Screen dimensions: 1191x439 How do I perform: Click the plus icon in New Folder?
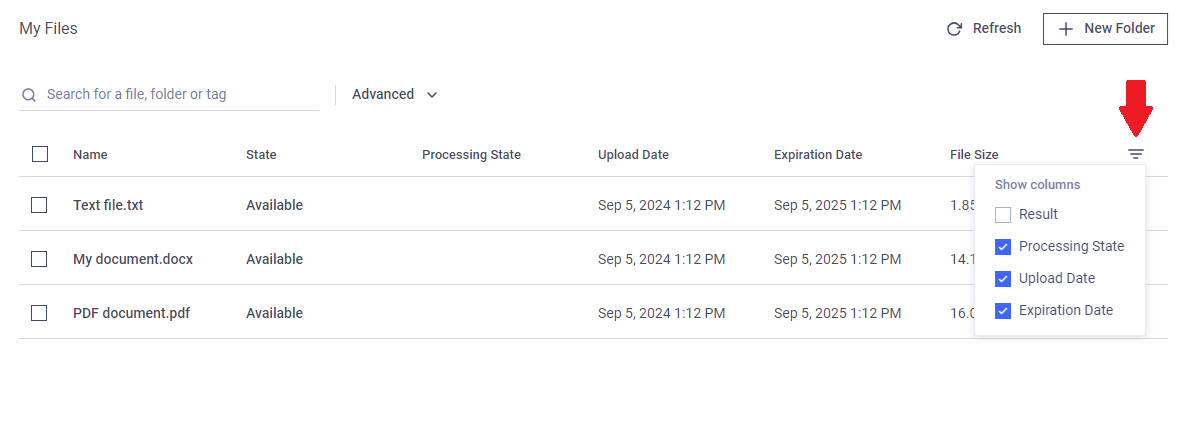pos(1066,29)
